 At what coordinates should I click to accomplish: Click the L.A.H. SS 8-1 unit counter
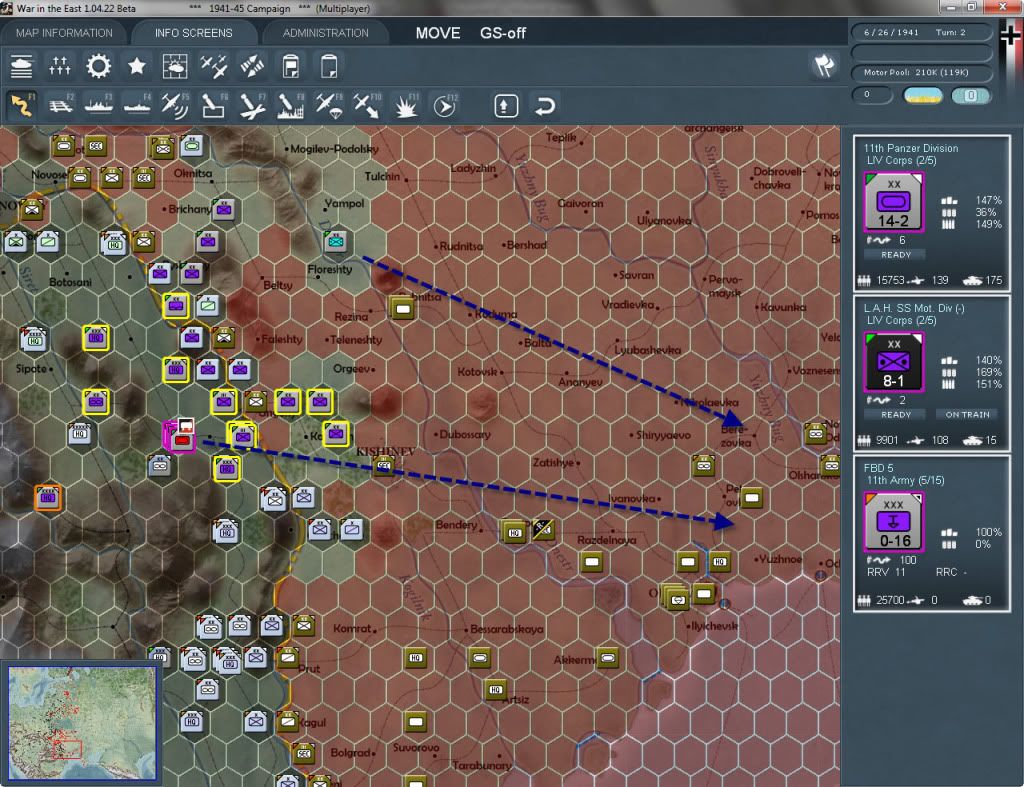click(893, 362)
